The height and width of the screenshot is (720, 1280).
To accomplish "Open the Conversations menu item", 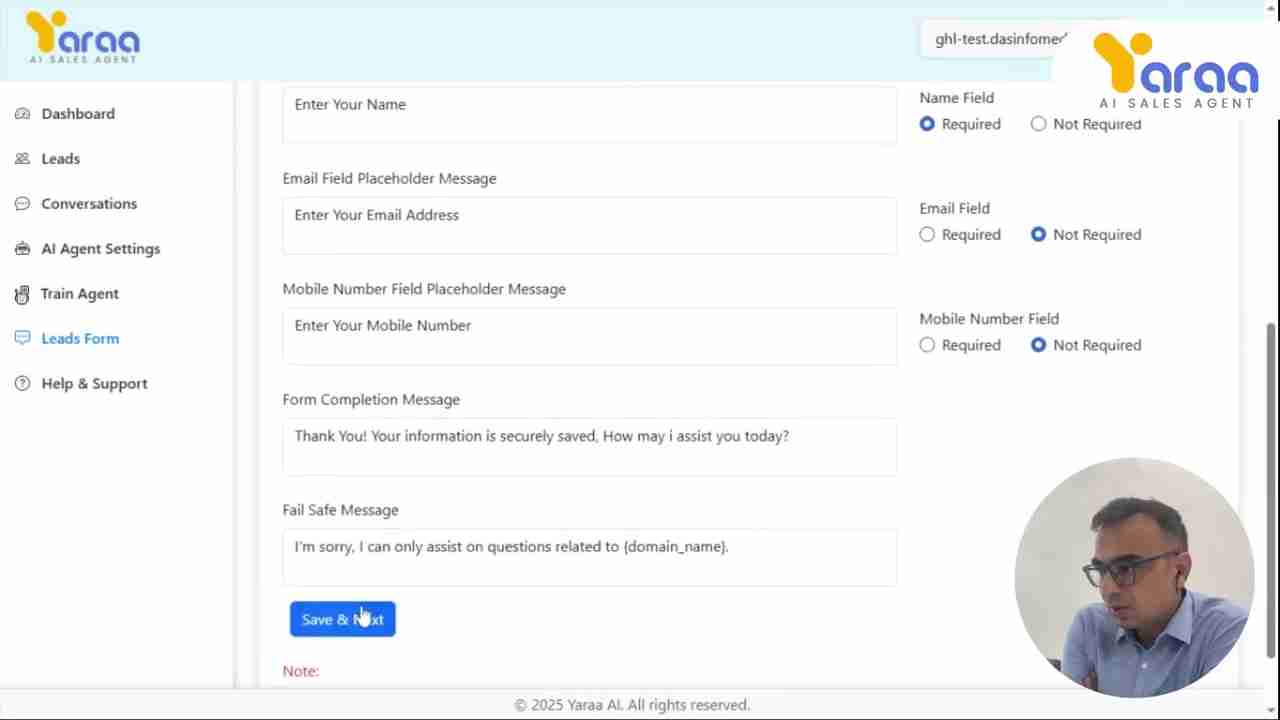I will [89, 204].
